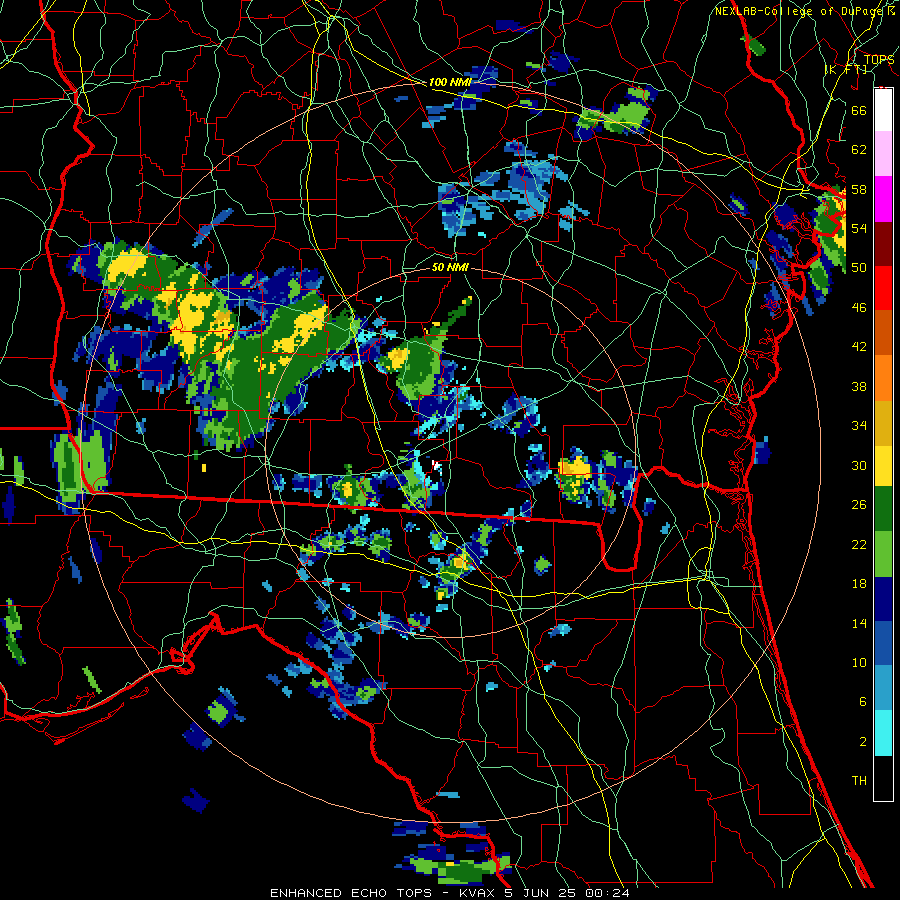Select the light pink legend swatch
The height and width of the screenshot is (900, 900).
(x=883, y=153)
